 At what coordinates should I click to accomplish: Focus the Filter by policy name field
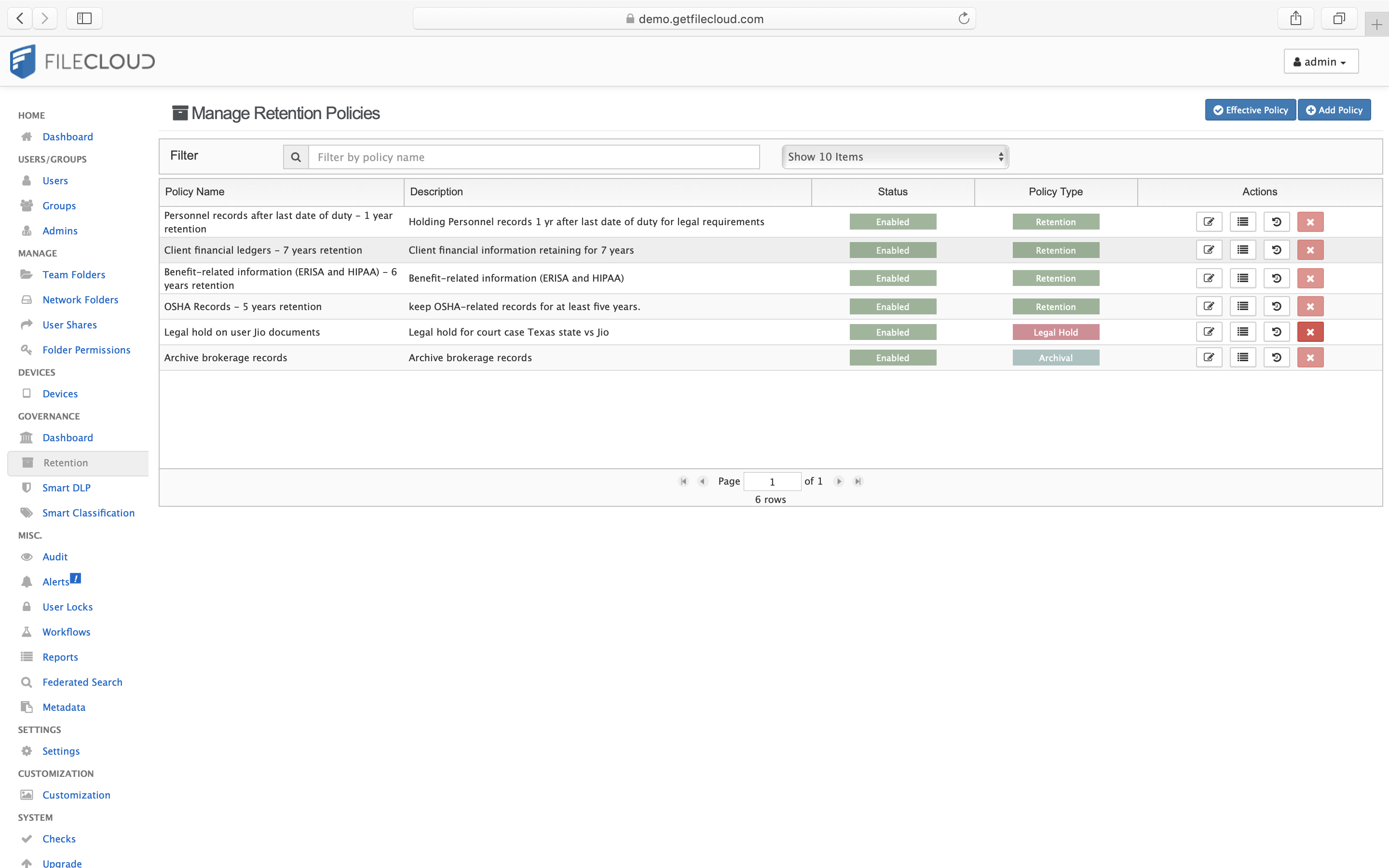point(534,157)
